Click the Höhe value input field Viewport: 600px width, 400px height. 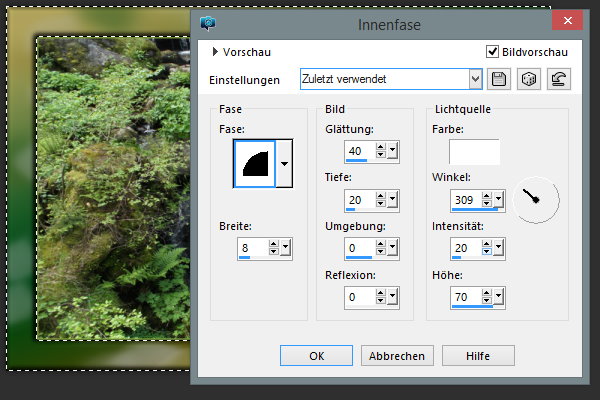pos(465,296)
